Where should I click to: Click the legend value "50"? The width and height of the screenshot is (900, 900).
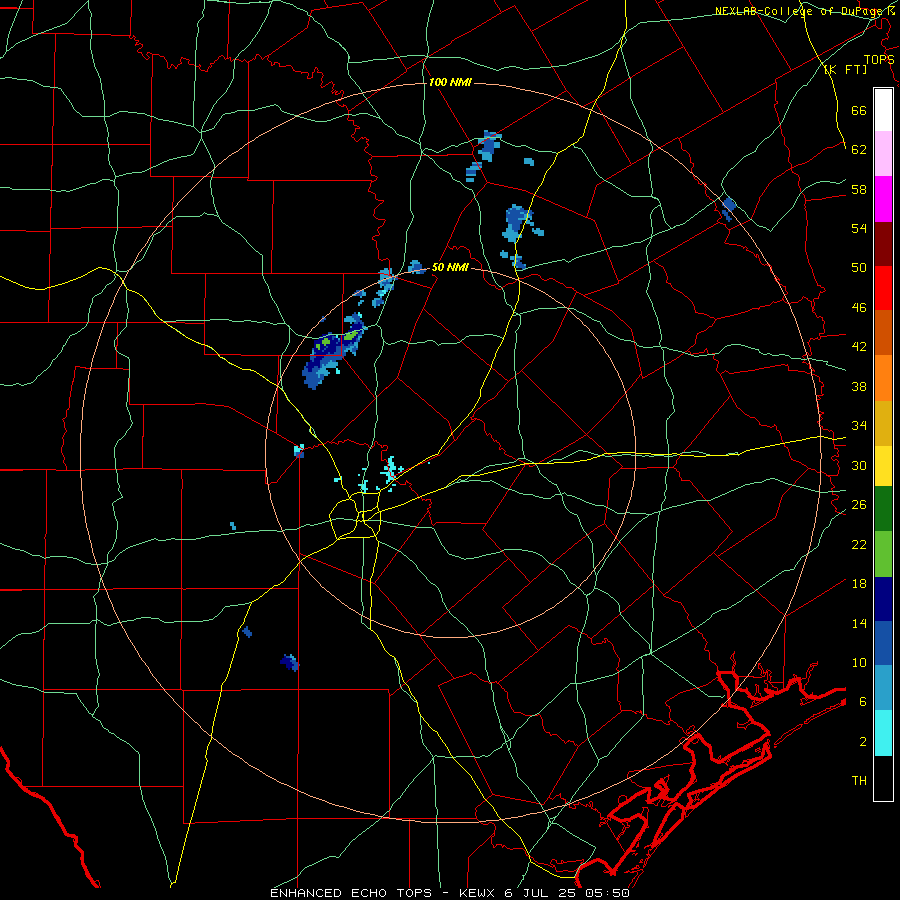click(859, 267)
